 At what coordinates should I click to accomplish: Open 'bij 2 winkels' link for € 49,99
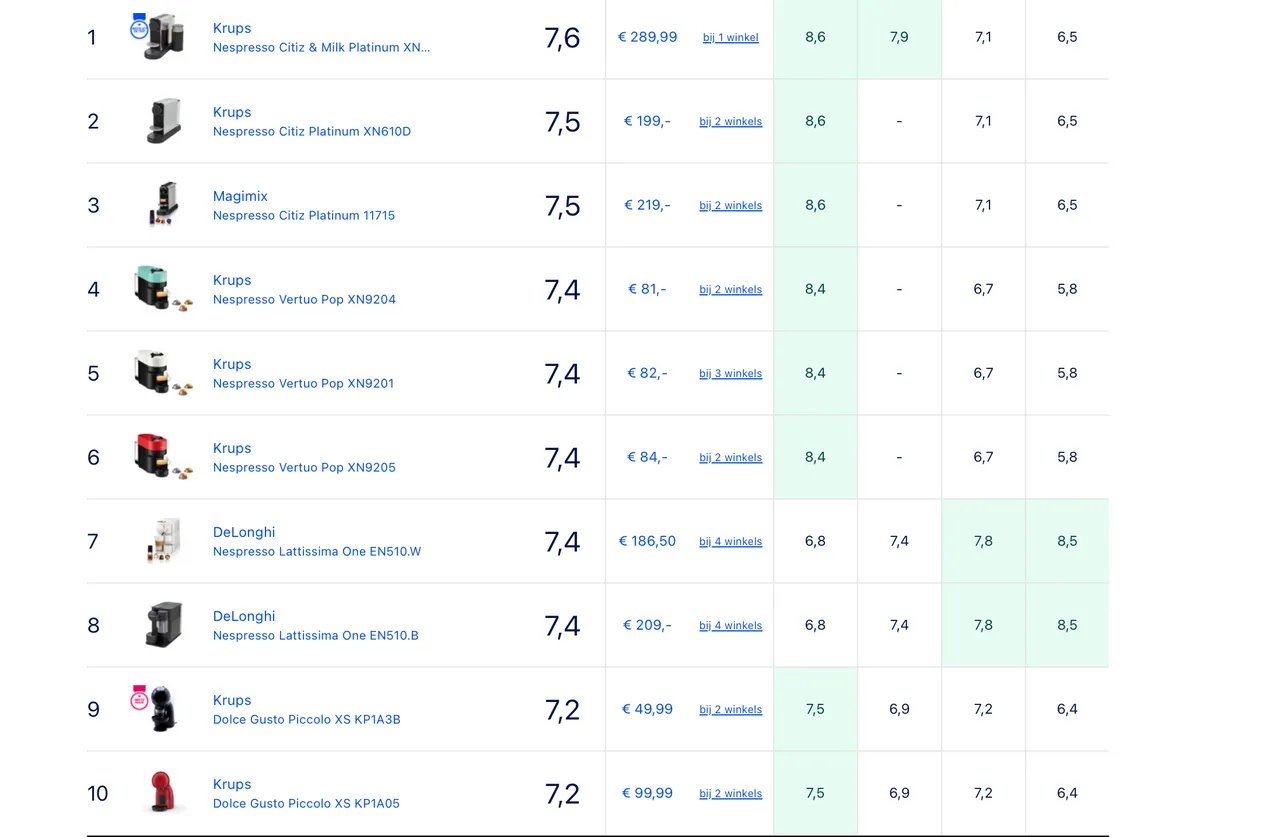pyautogui.click(x=731, y=710)
